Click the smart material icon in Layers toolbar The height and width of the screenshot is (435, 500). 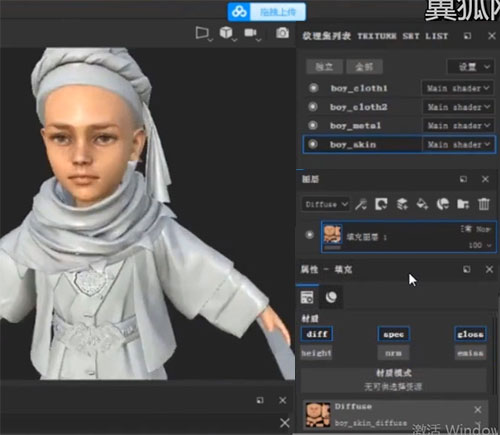pos(443,204)
